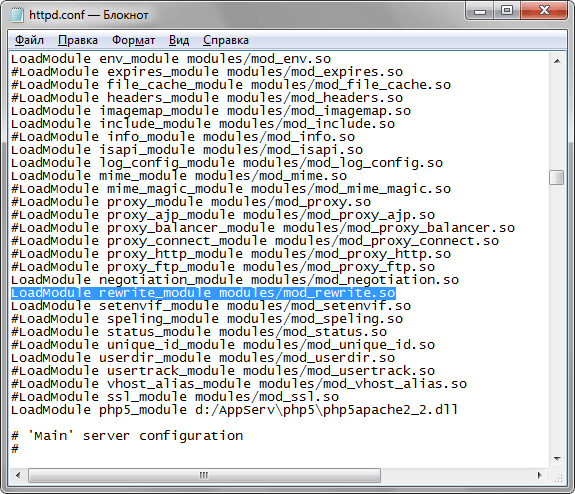Click the usertrack_module line
The image size is (575, 494).
223,371
